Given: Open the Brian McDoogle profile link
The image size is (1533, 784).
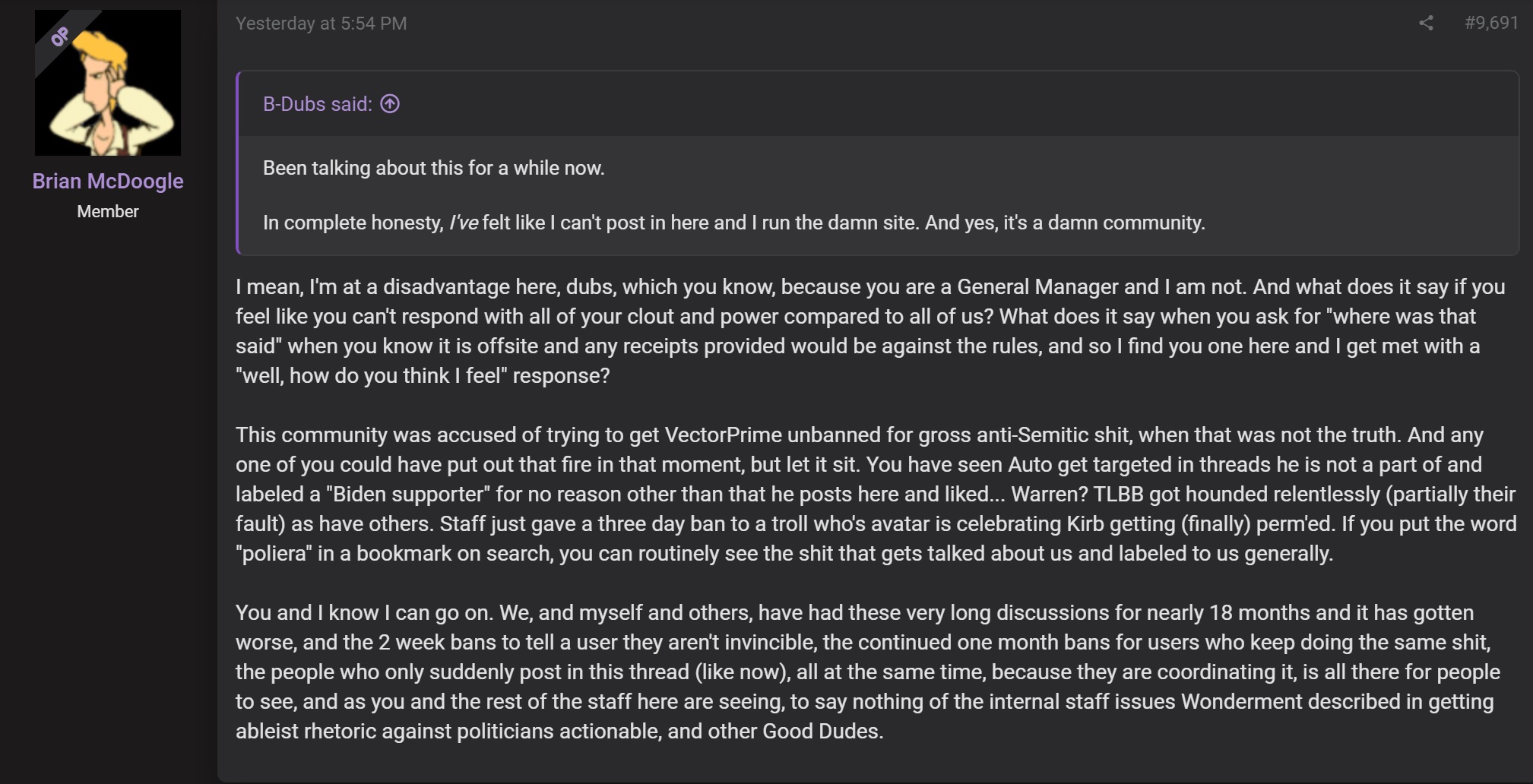Looking at the screenshot, I should click(108, 181).
